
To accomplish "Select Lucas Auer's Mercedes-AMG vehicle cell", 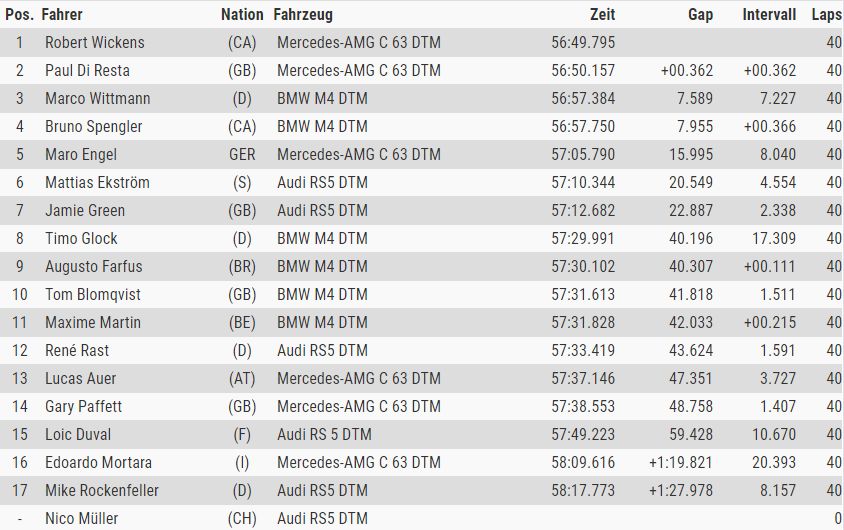I will (359, 378).
